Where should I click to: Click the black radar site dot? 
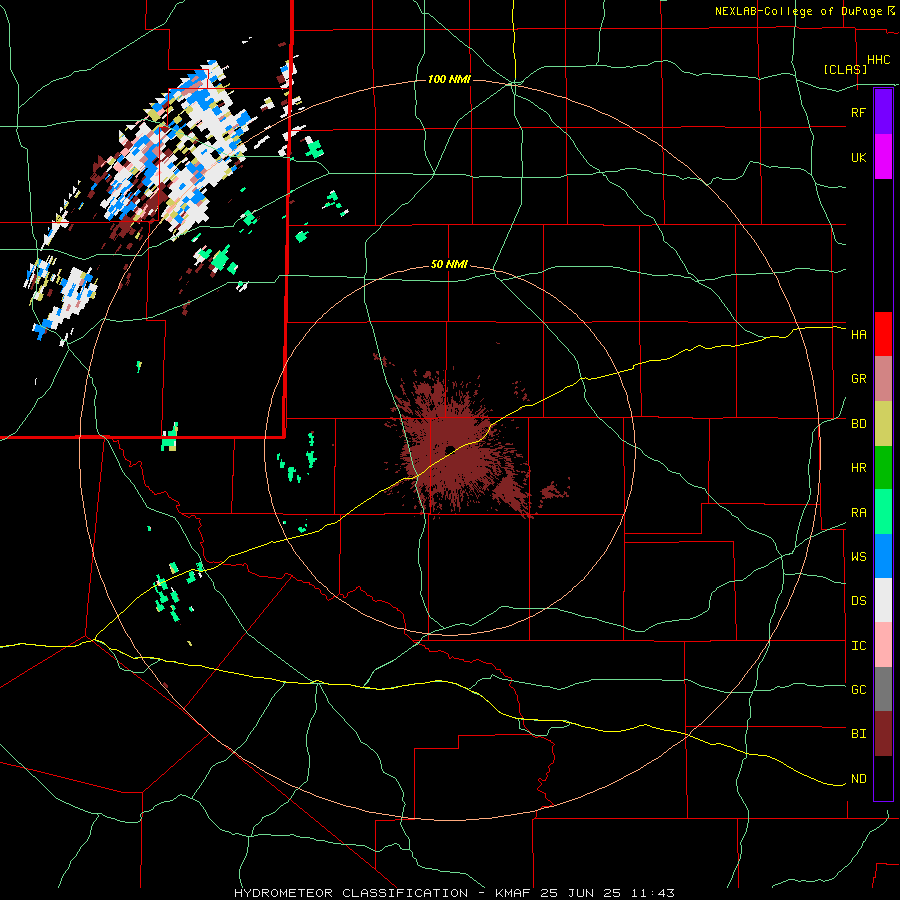point(450,449)
